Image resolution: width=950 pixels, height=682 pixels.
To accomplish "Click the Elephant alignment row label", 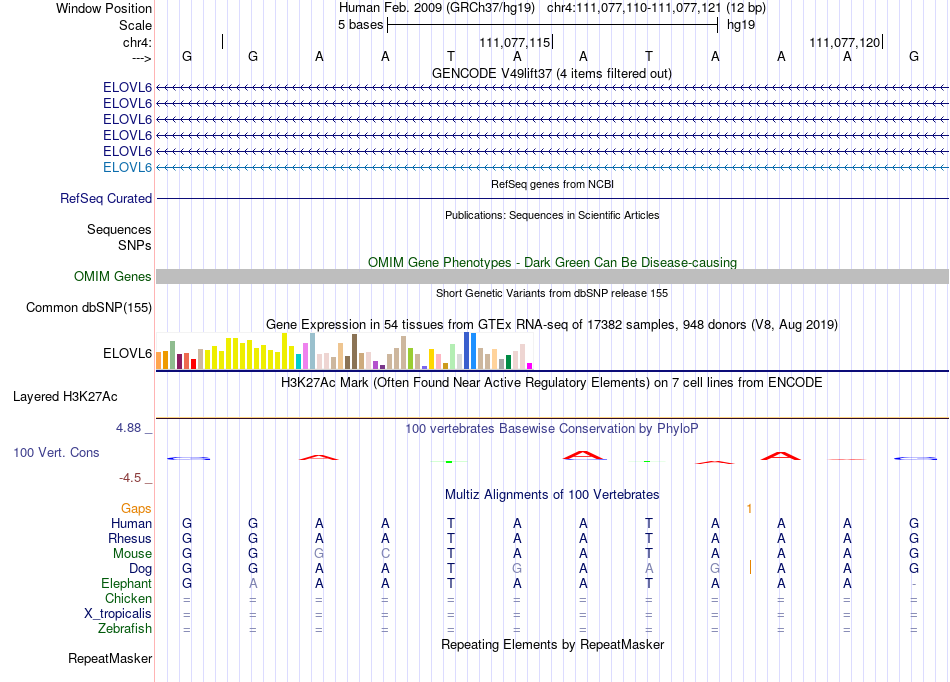I will [127, 583].
